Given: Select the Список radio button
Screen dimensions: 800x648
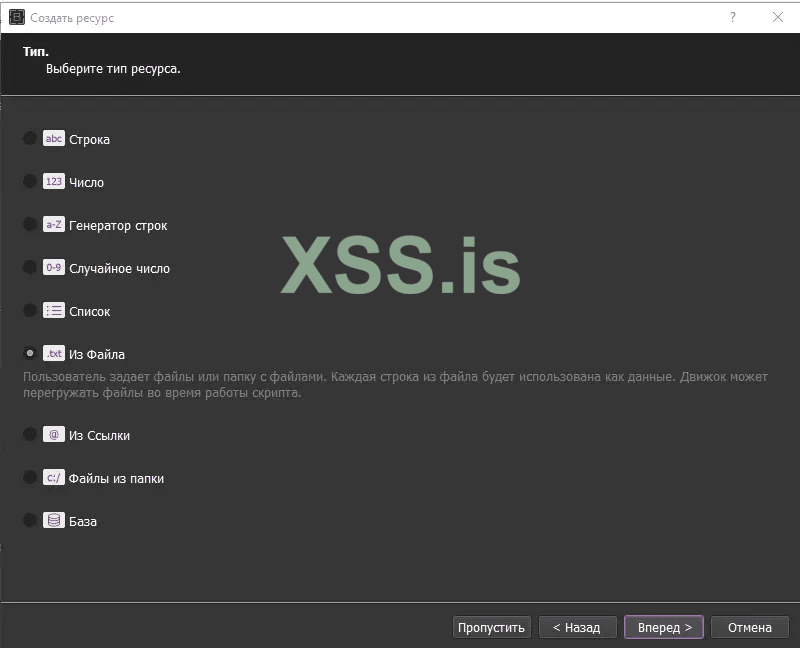Looking at the screenshot, I should coord(30,310).
